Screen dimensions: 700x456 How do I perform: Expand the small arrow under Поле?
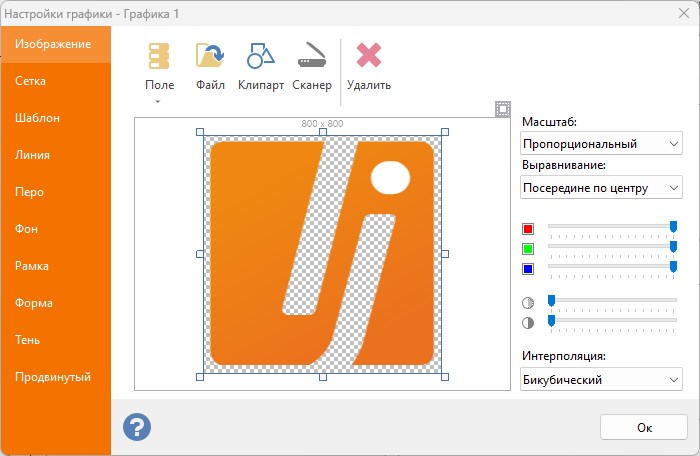[x=157, y=102]
